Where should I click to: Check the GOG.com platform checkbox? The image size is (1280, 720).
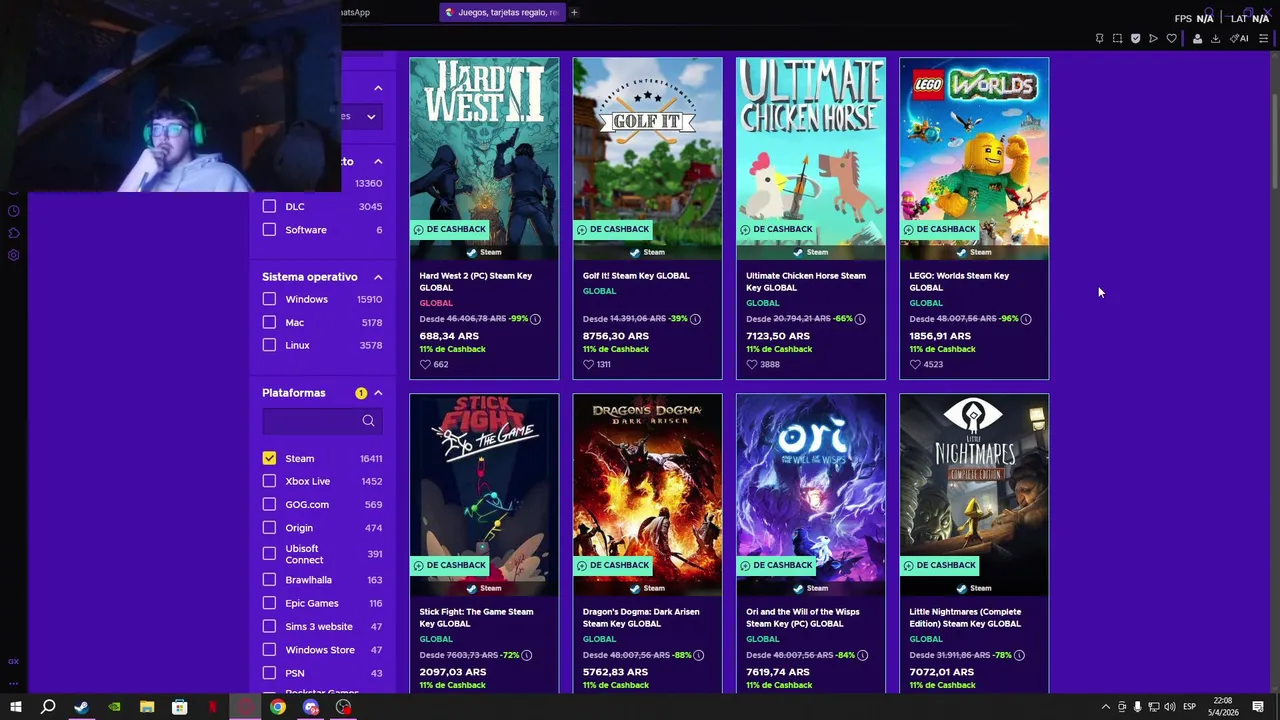tap(269, 504)
